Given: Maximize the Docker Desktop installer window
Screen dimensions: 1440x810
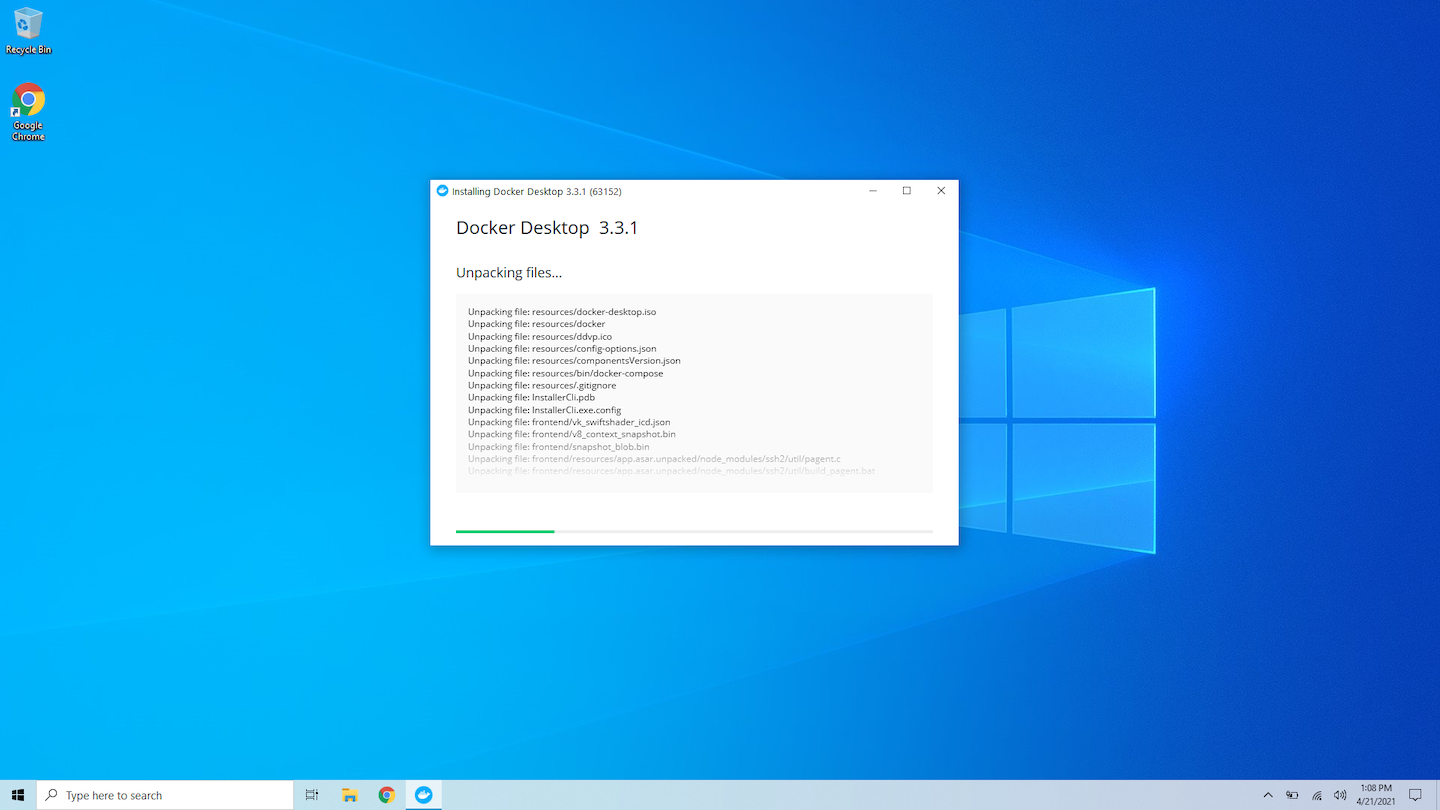Looking at the screenshot, I should coord(907,190).
